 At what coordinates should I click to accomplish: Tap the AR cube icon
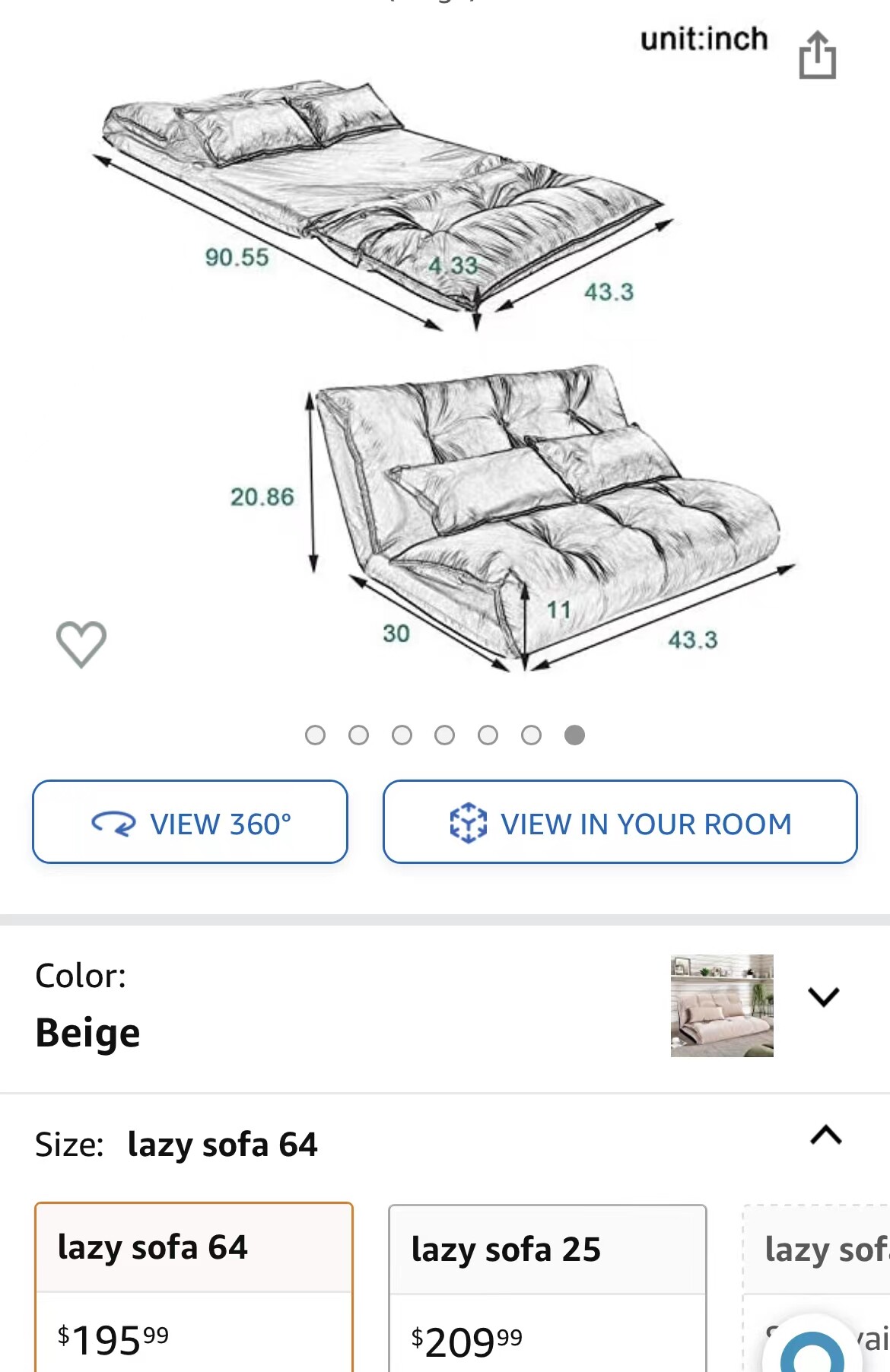pyautogui.click(x=468, y=823)
